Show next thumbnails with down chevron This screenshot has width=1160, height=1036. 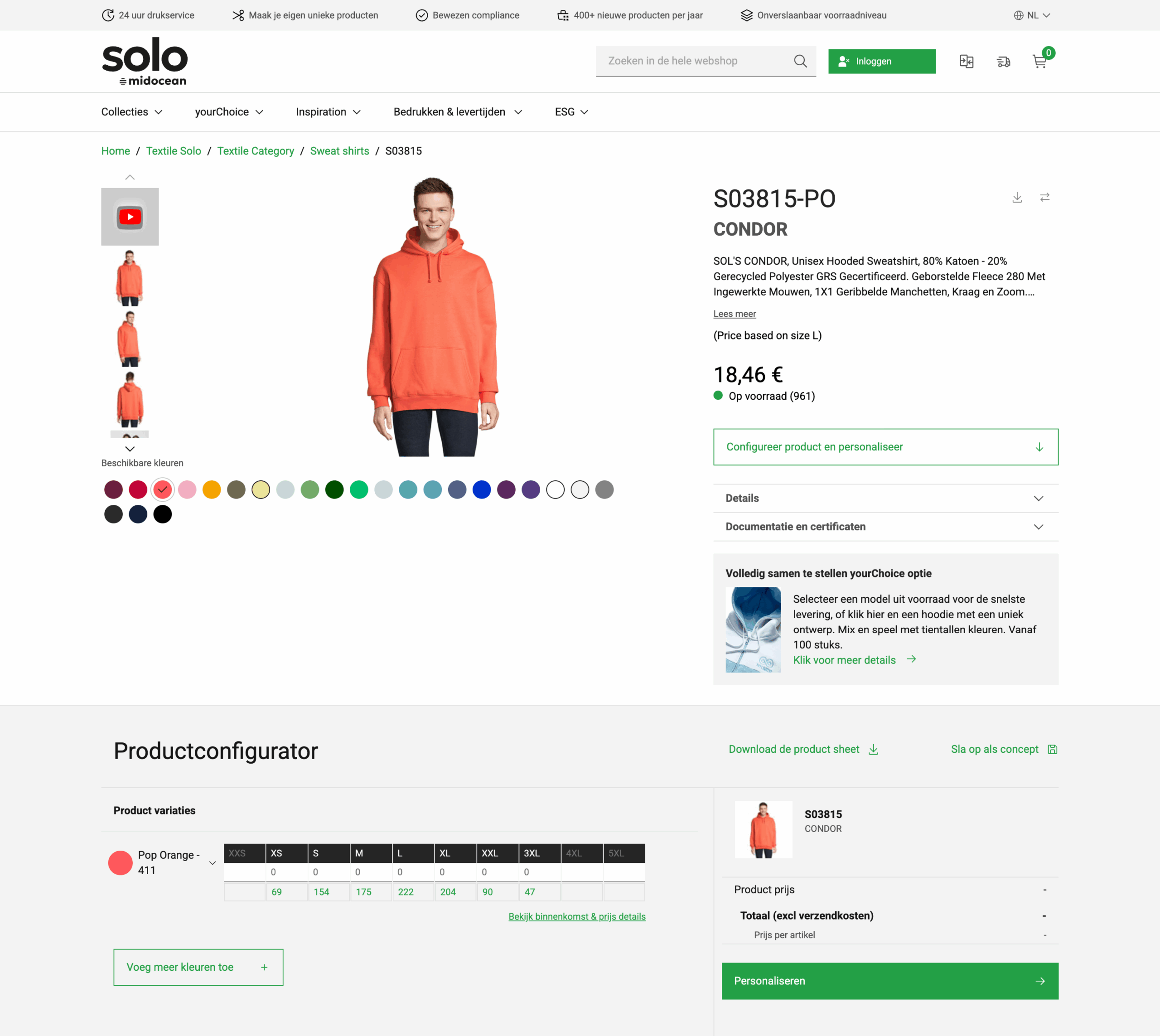pyautogui.click(x=130, y=449)
